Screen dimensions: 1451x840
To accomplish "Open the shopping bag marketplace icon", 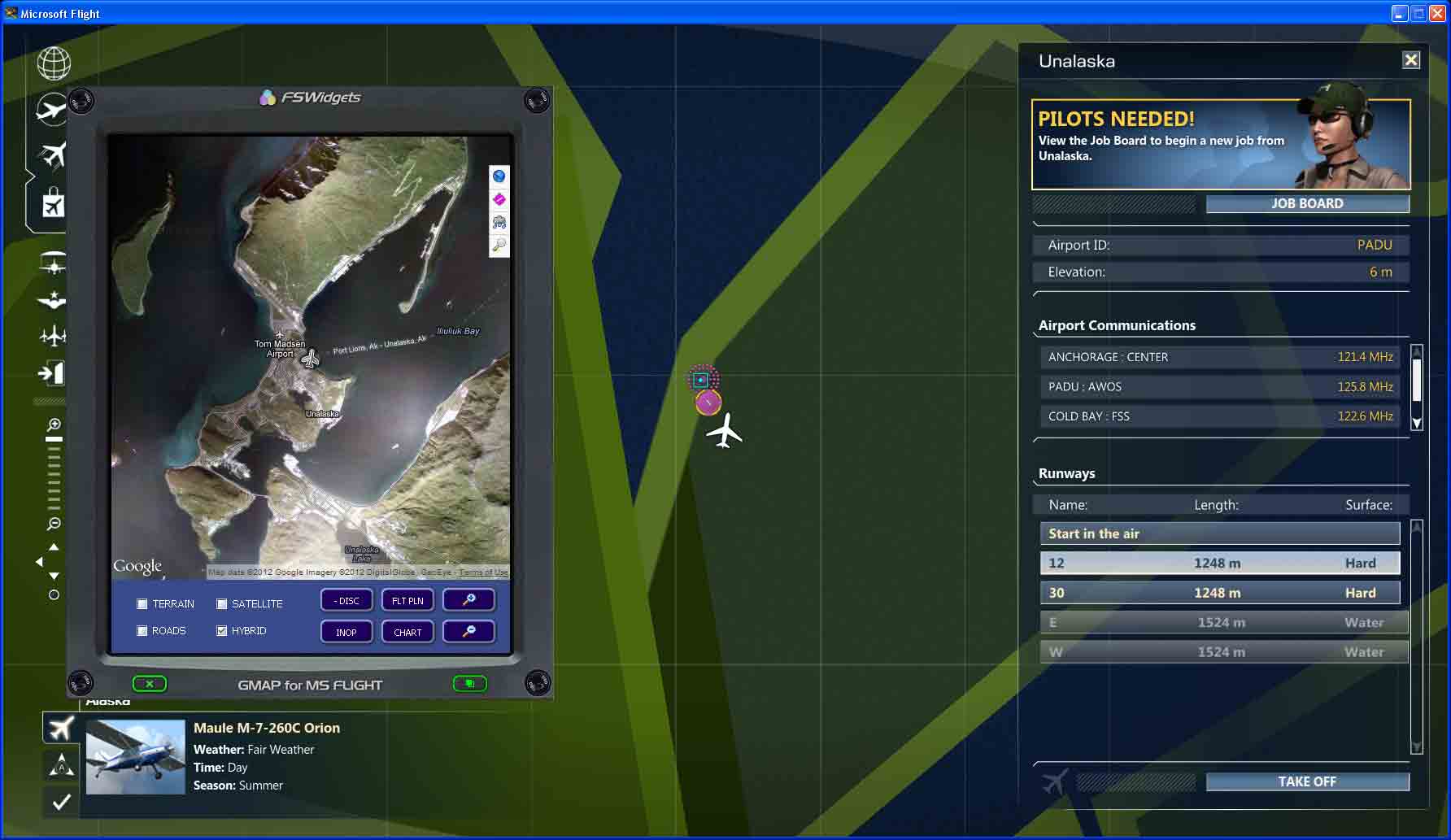I will point(54,203).
